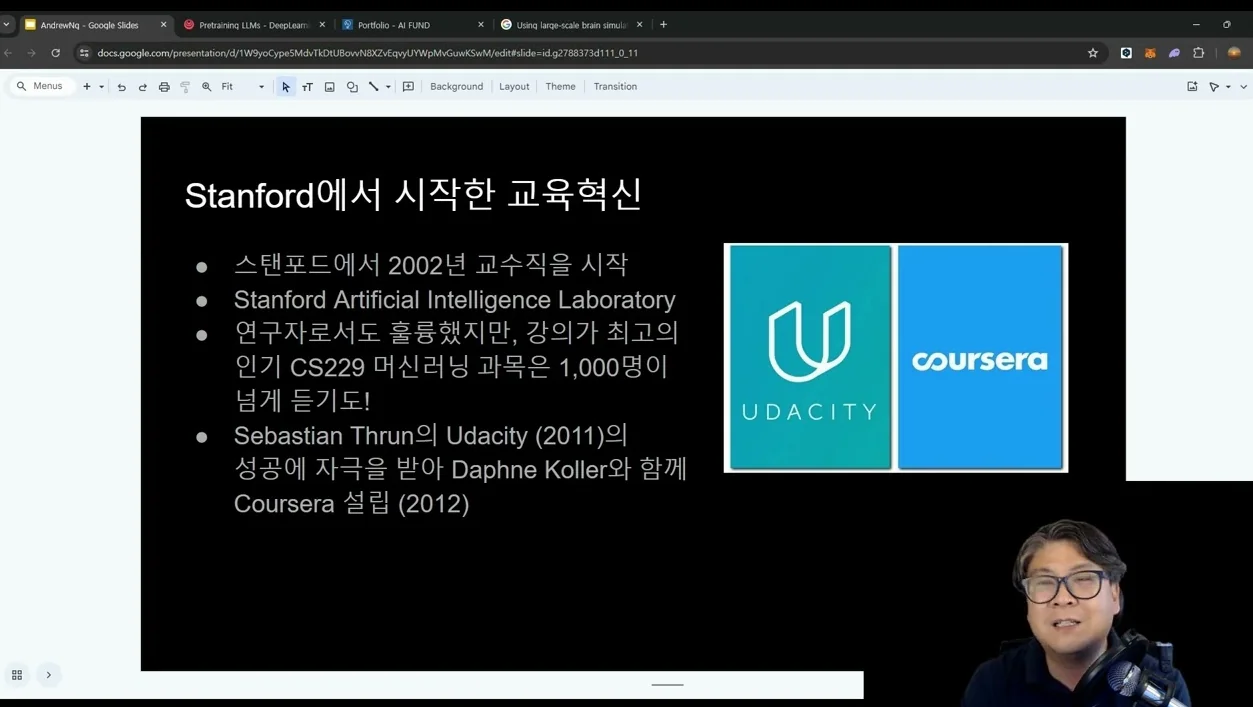Click the 'Stanford Artificial Intelligence Laboratory' bullet

pos(454,300)
